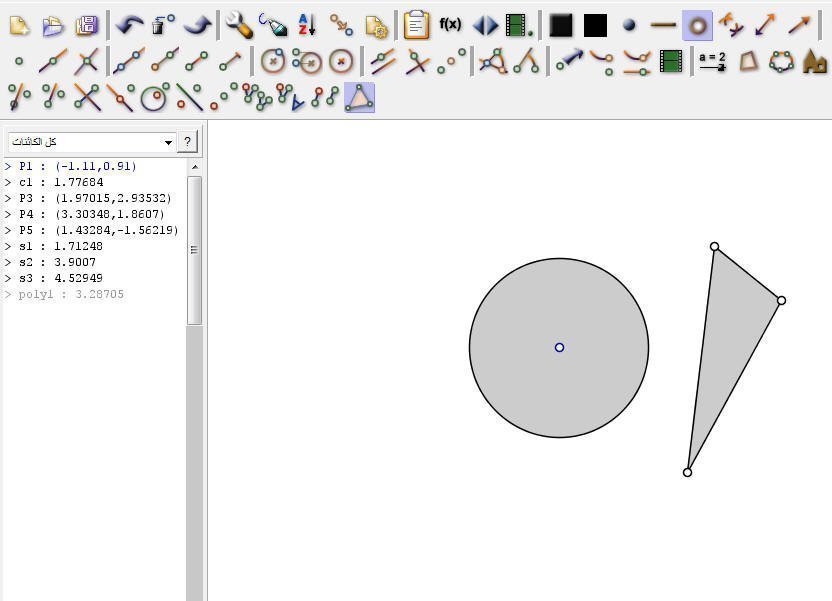832x601 pixels.
Task: Click the green film strip icon in top row
Action: [519, 25]
